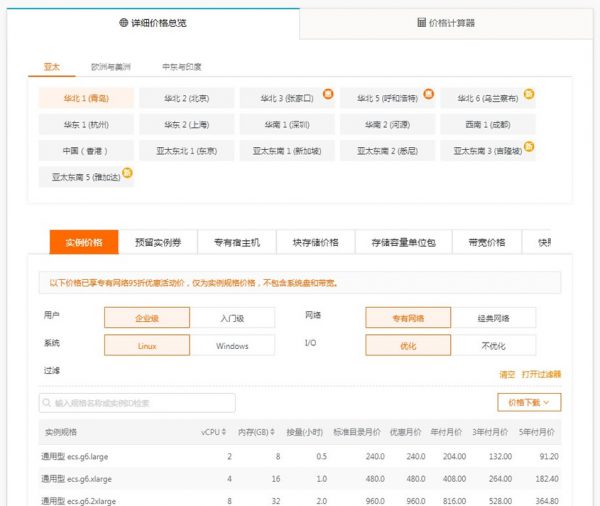The width and height of the screenshot is (600, 506).
Task: Click badge icon on 亚太东南 5 (雅加达)
Action: pyautogui.click(x=127, y=172)
